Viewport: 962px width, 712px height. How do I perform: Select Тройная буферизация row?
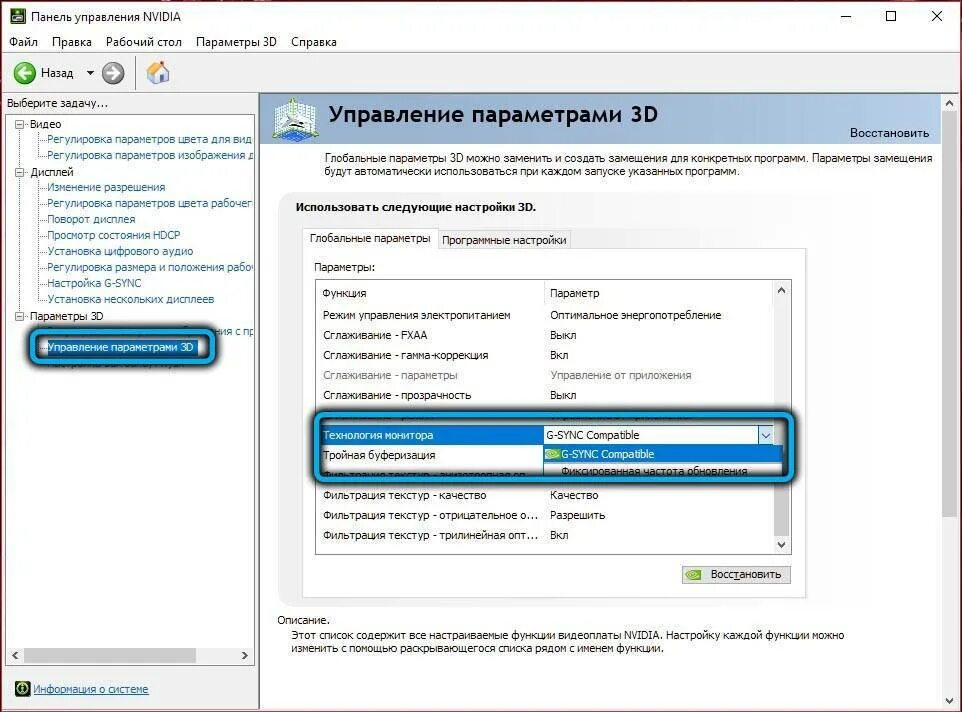[x=431, y=455]
